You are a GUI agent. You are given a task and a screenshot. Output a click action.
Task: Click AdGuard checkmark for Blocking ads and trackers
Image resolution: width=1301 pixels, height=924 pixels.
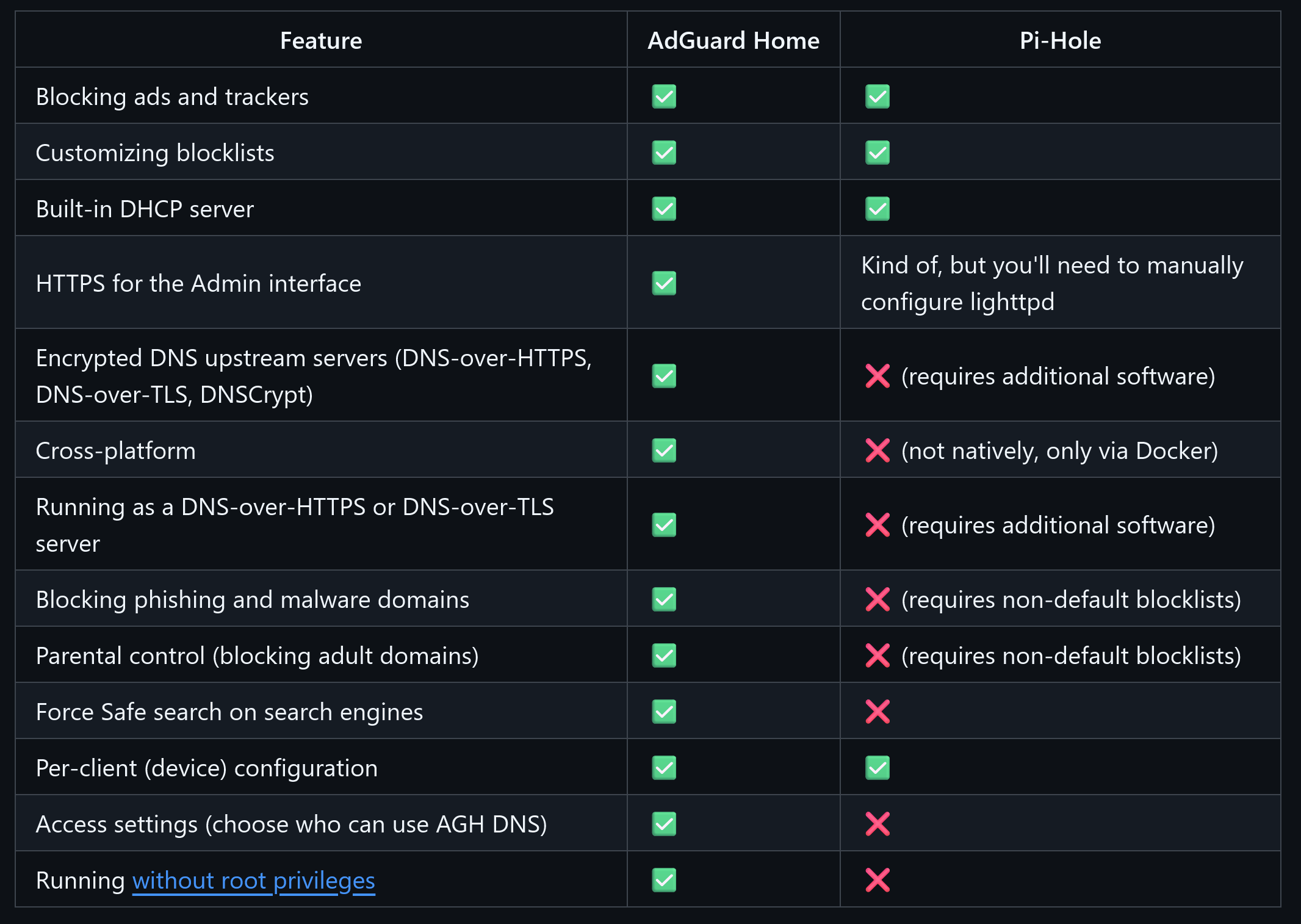(x=664, y=96)
